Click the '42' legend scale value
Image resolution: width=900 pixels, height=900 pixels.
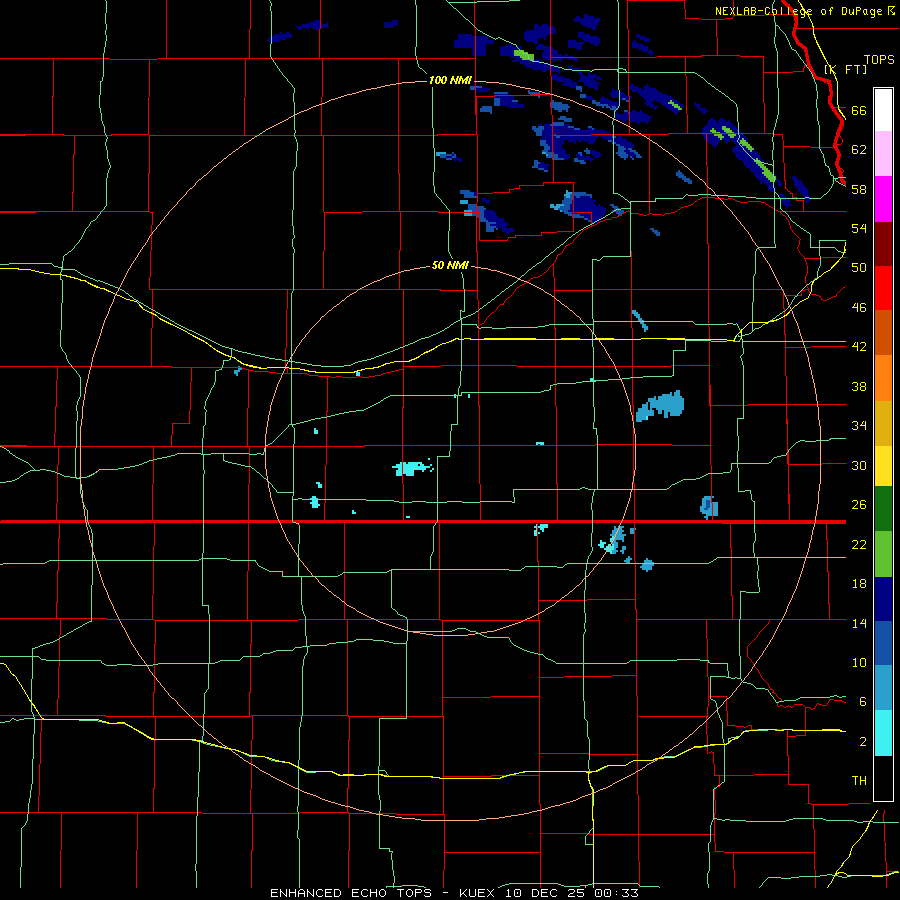click(859, 347)
